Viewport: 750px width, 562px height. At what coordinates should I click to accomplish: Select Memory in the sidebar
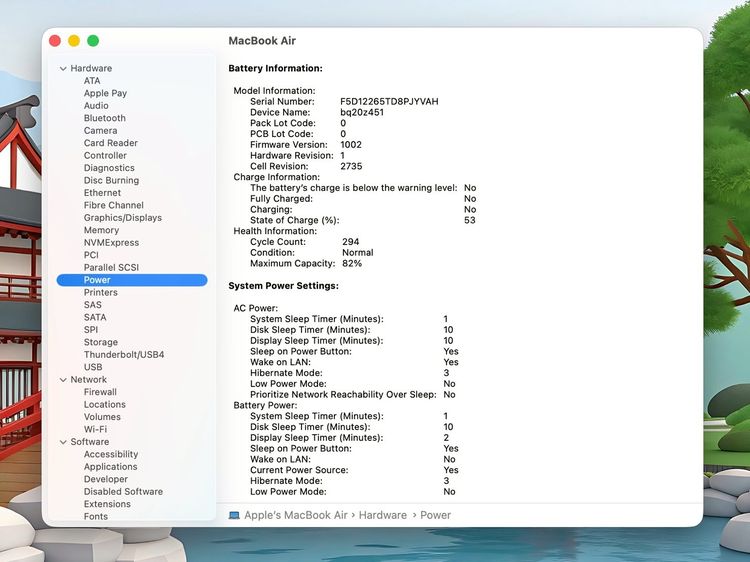[x=101, y=230]
